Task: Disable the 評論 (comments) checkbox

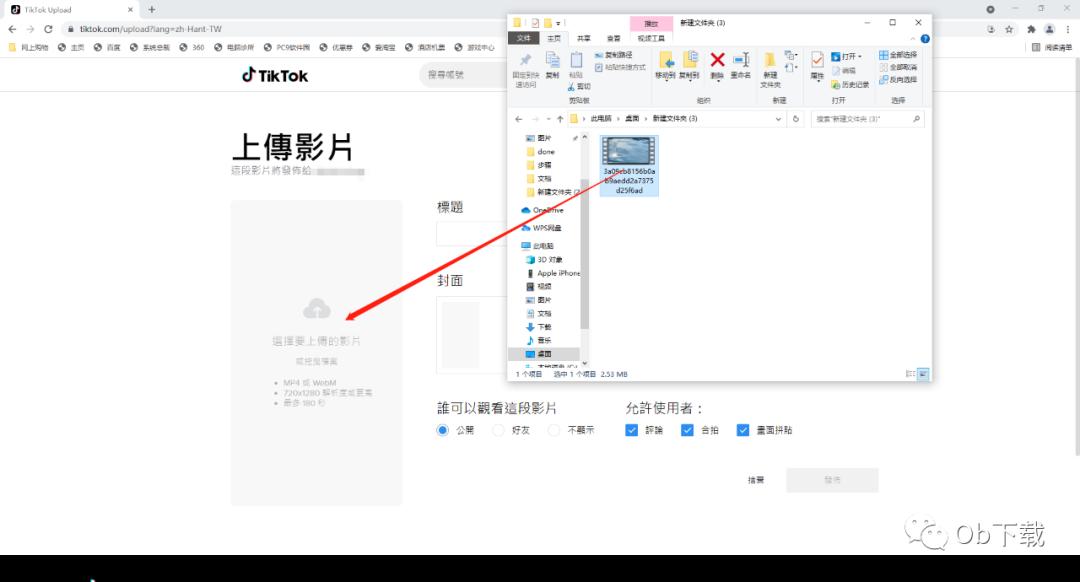Action: coord(632,429)
